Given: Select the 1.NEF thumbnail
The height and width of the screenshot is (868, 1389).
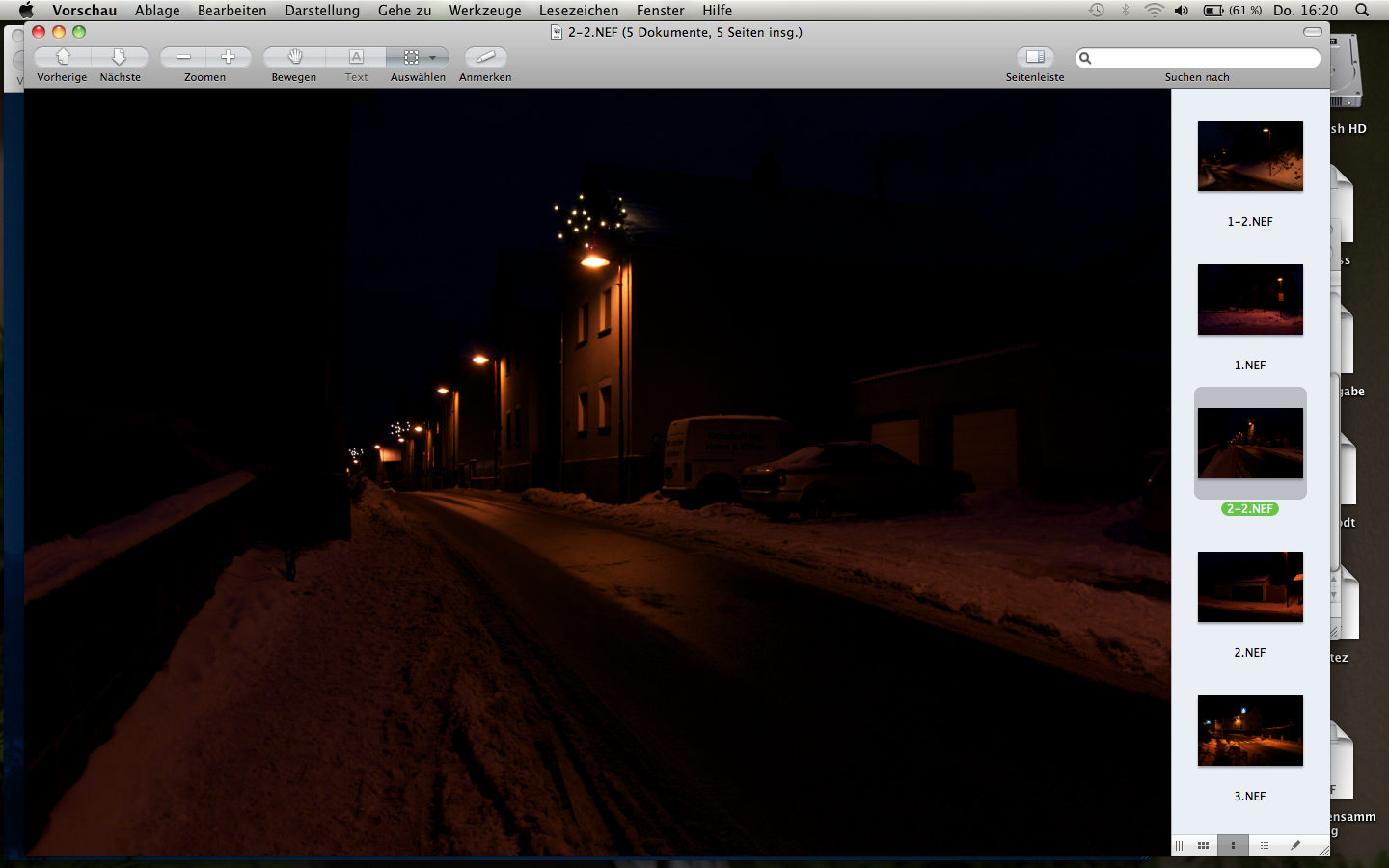Looking at the screenshot, I should click(x=1250, y=299).
